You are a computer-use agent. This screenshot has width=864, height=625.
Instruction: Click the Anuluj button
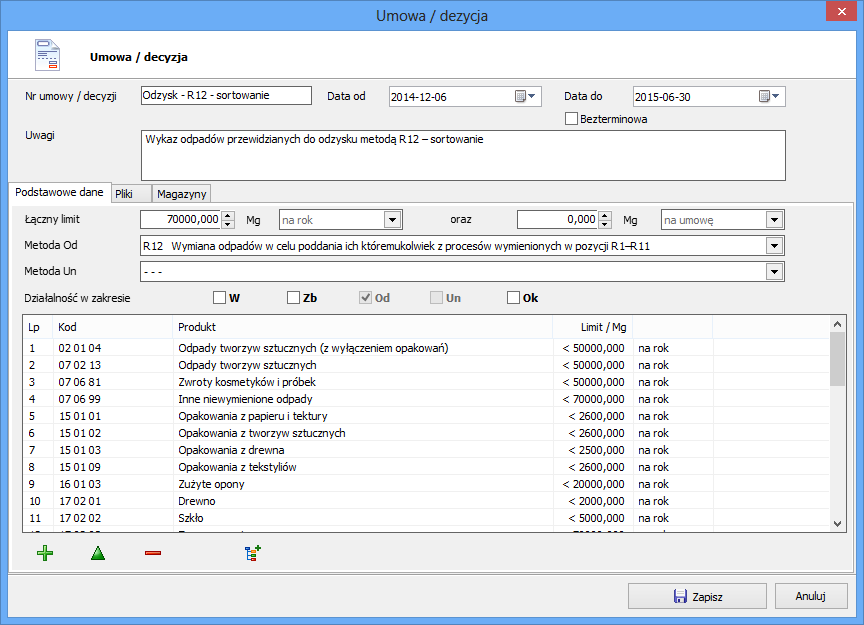810,596
